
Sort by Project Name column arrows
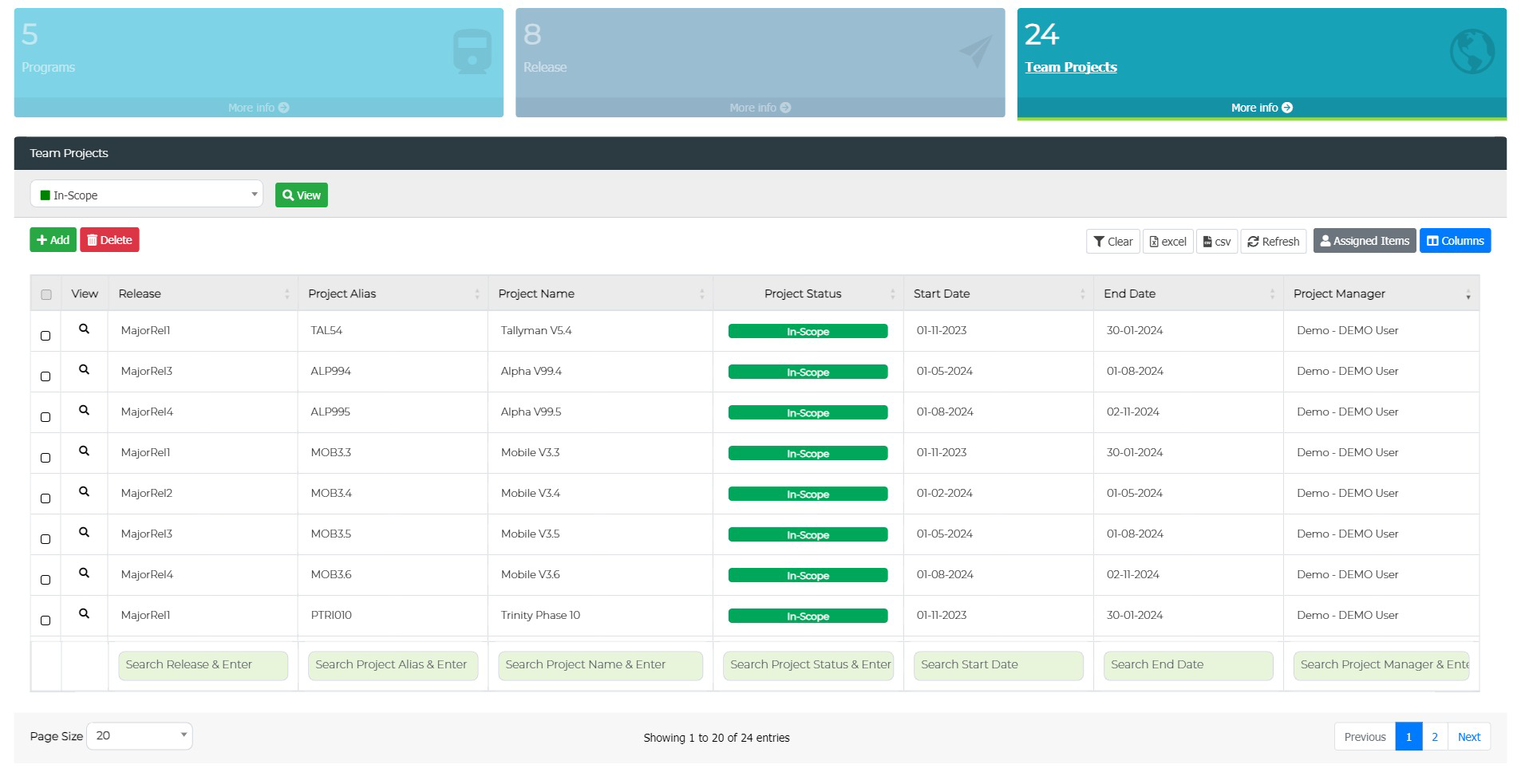coord(702,294)
